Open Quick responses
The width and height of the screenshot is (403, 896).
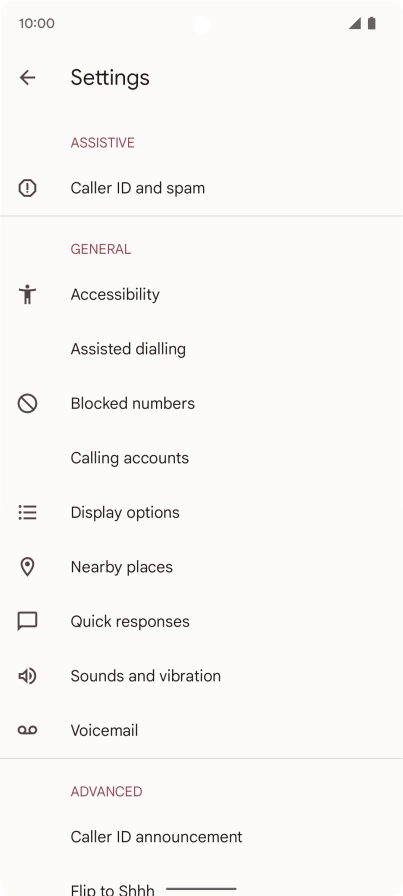coord(201,621)
